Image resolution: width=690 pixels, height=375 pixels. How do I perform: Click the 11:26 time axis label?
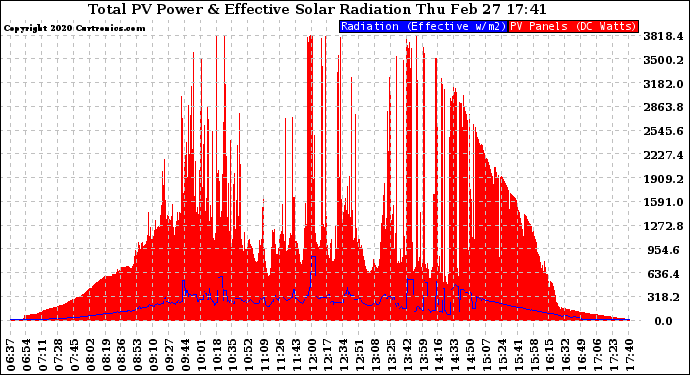click(281, 355)
